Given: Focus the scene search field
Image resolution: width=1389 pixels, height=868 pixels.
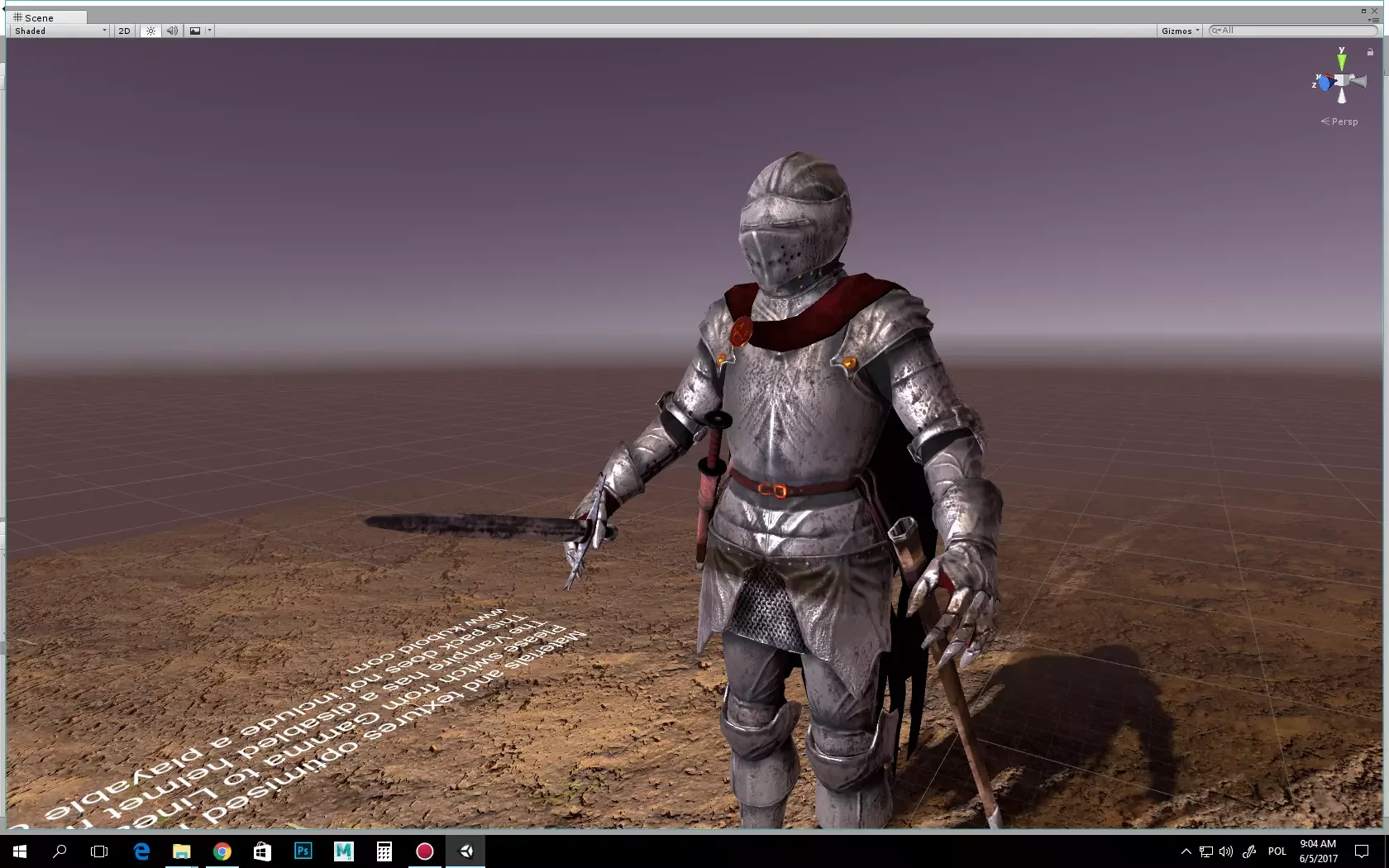Looking at the screenshot, I should (x=1293, y=31).
